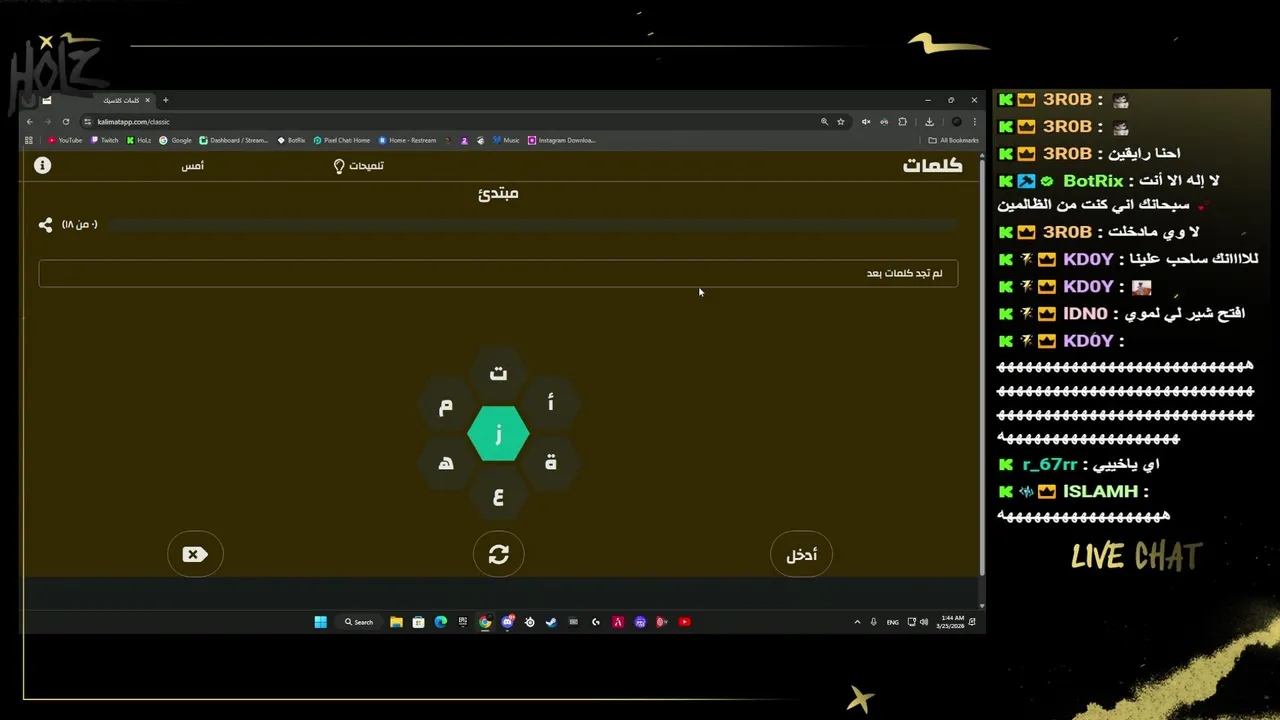The image size is (1280, 720).
Task: Open yesterday's answers أمس
Action: pos(192,166)
